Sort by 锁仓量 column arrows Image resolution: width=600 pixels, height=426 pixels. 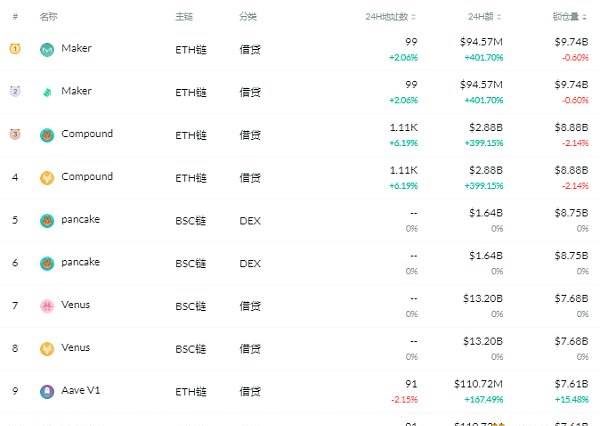tap(584, 17)
